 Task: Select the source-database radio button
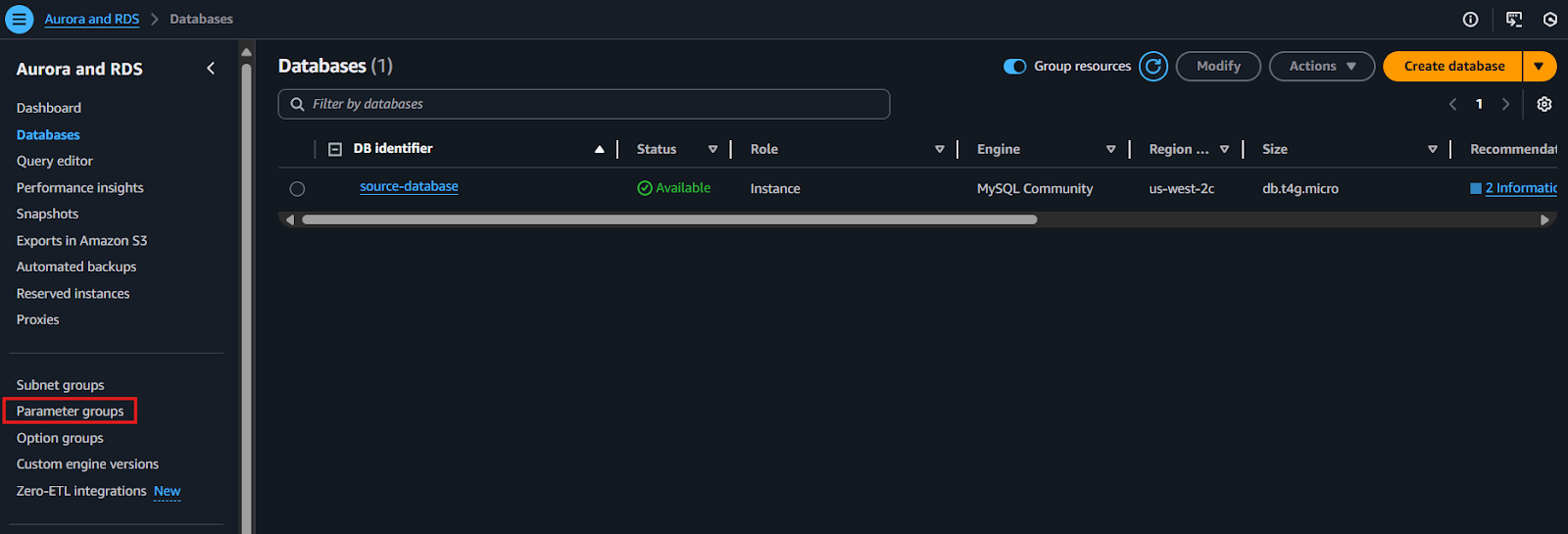pyautogui.click(x=297, y=189)
